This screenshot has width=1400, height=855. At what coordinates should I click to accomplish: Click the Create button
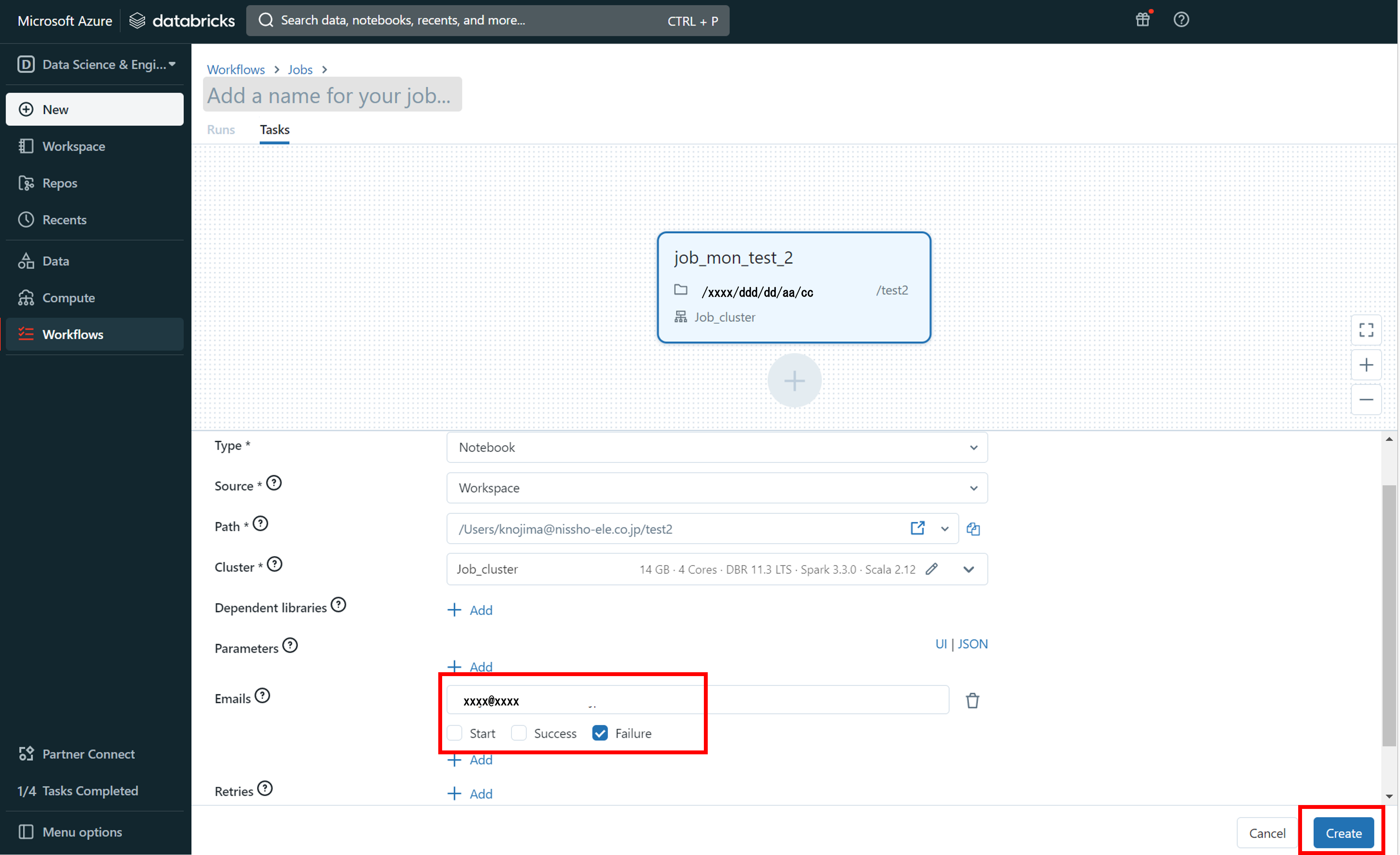[x=1343, y=833]
